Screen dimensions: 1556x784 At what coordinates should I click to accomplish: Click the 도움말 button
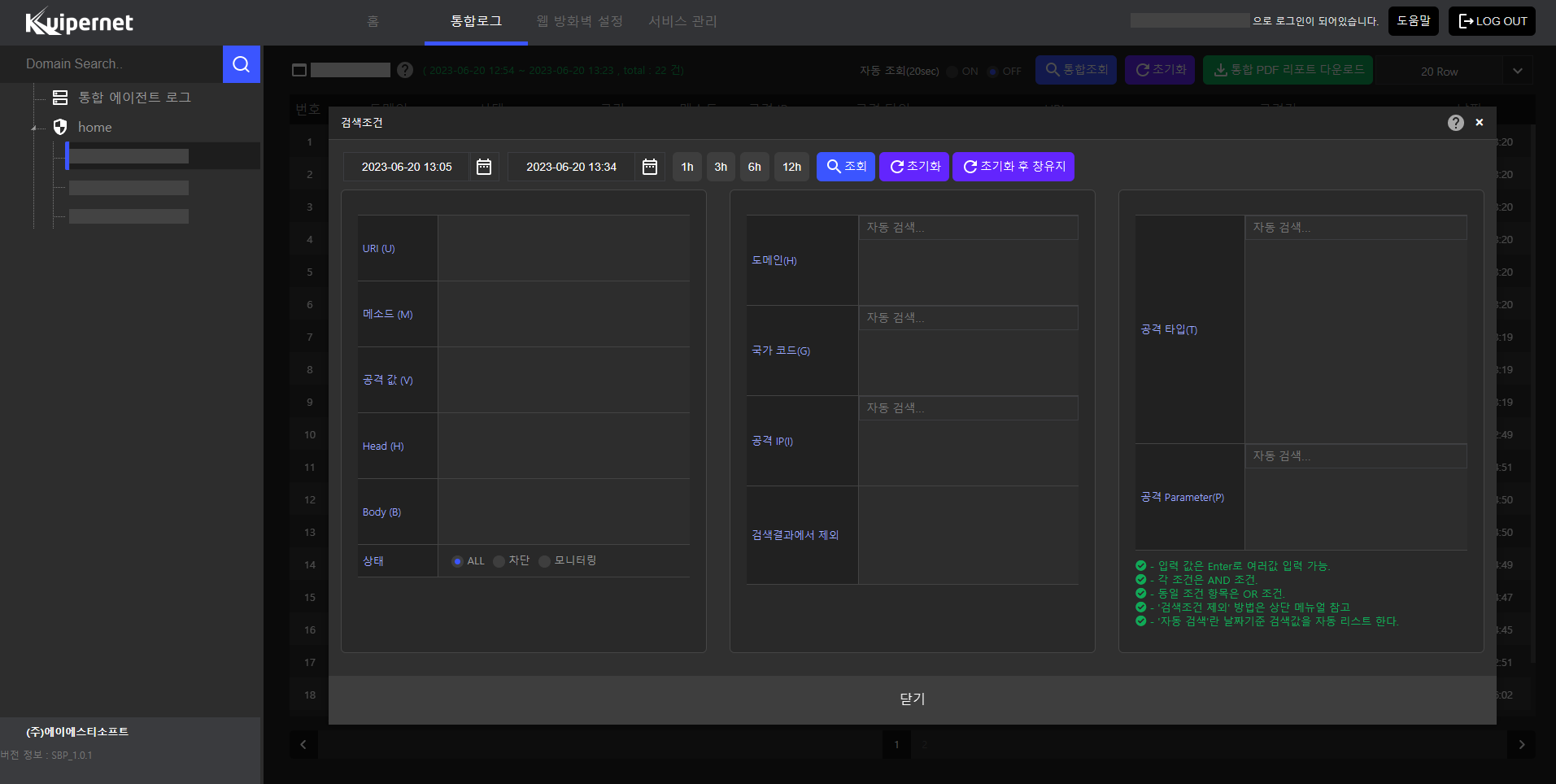click(x=1414, y=21)
